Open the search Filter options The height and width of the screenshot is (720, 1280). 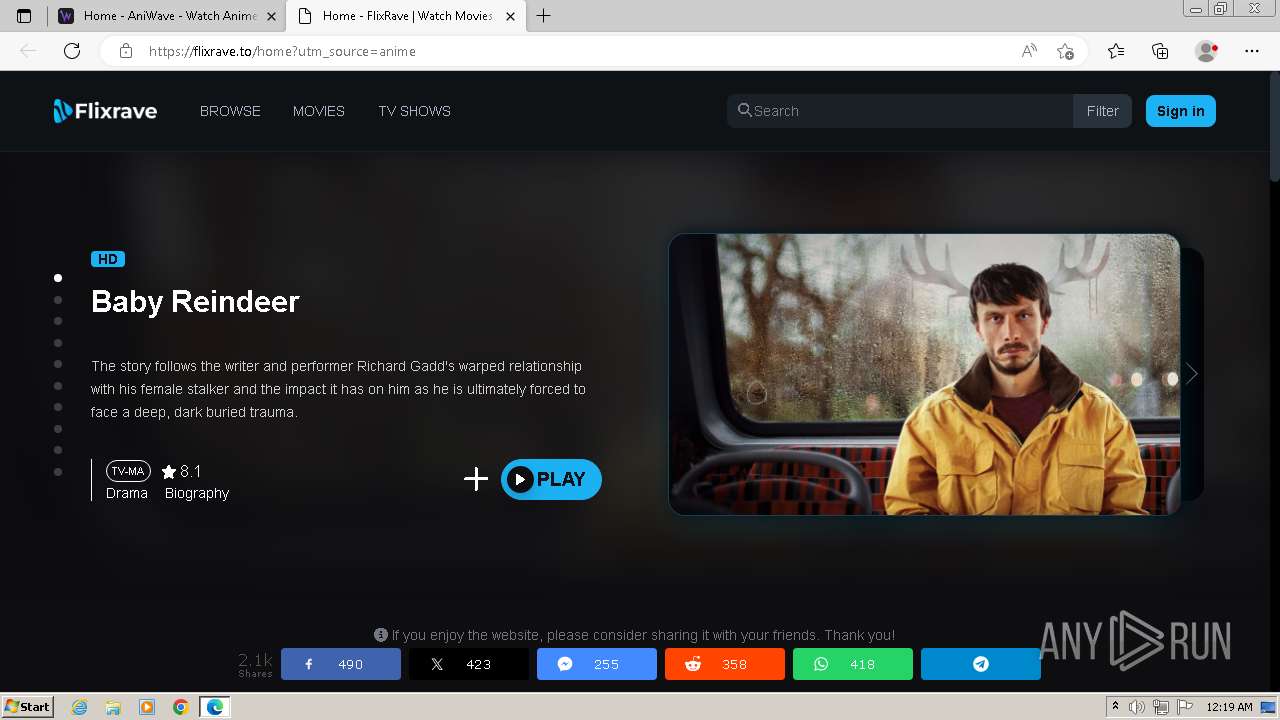tap(1102, 111)
